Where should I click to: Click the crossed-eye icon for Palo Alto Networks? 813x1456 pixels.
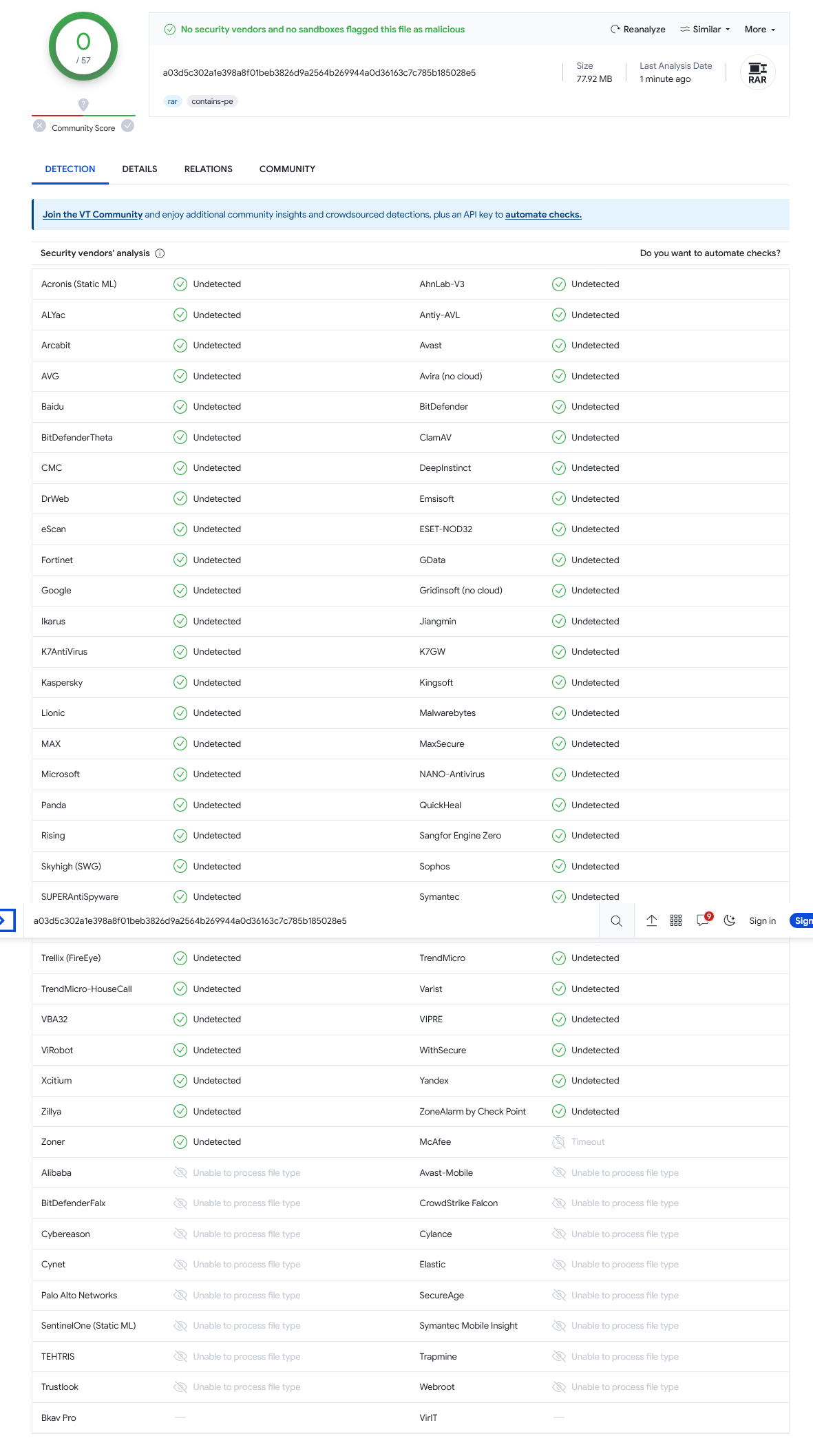[x=180, y=1296]
